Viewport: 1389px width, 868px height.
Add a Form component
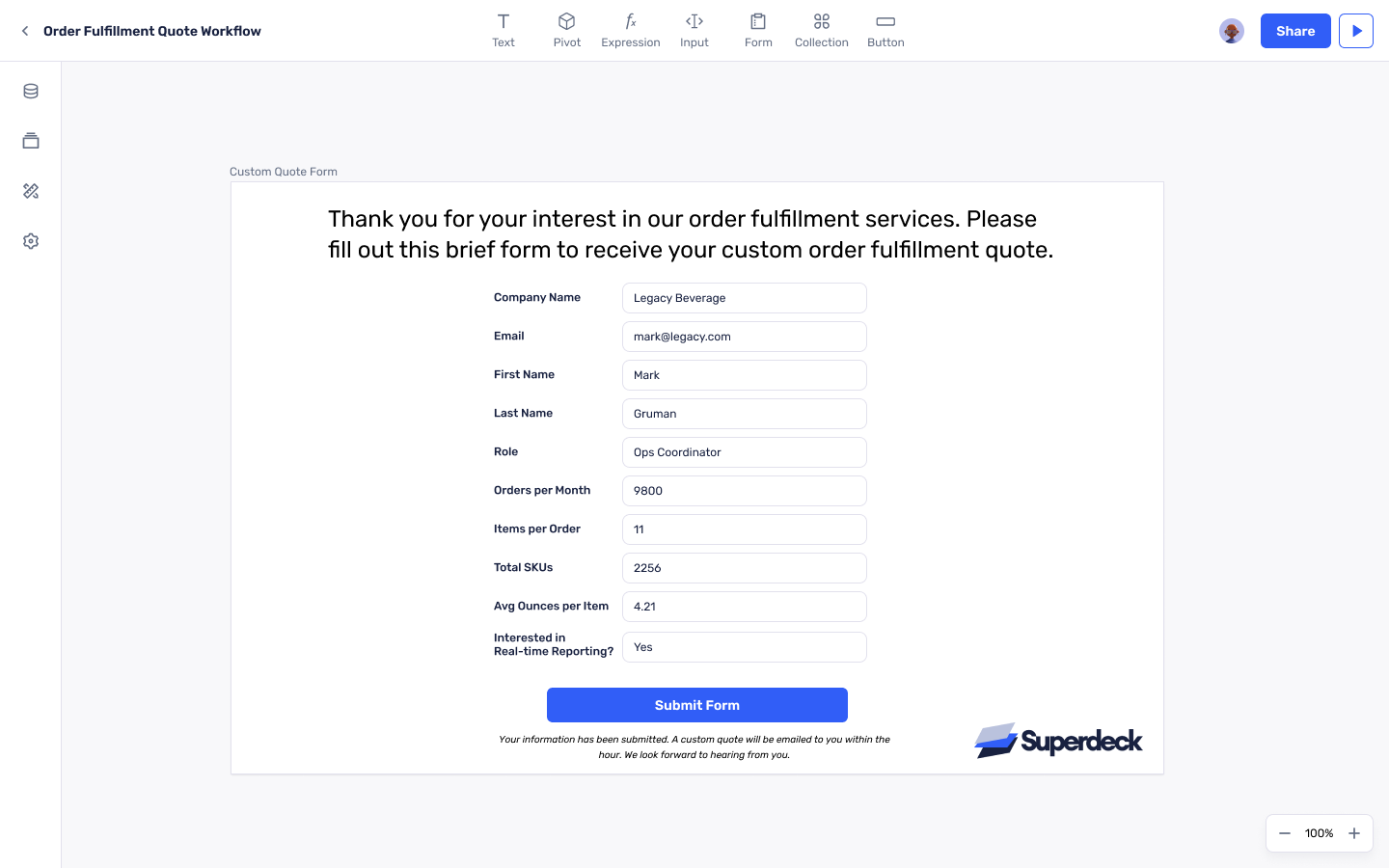click(x=758, y=31)
